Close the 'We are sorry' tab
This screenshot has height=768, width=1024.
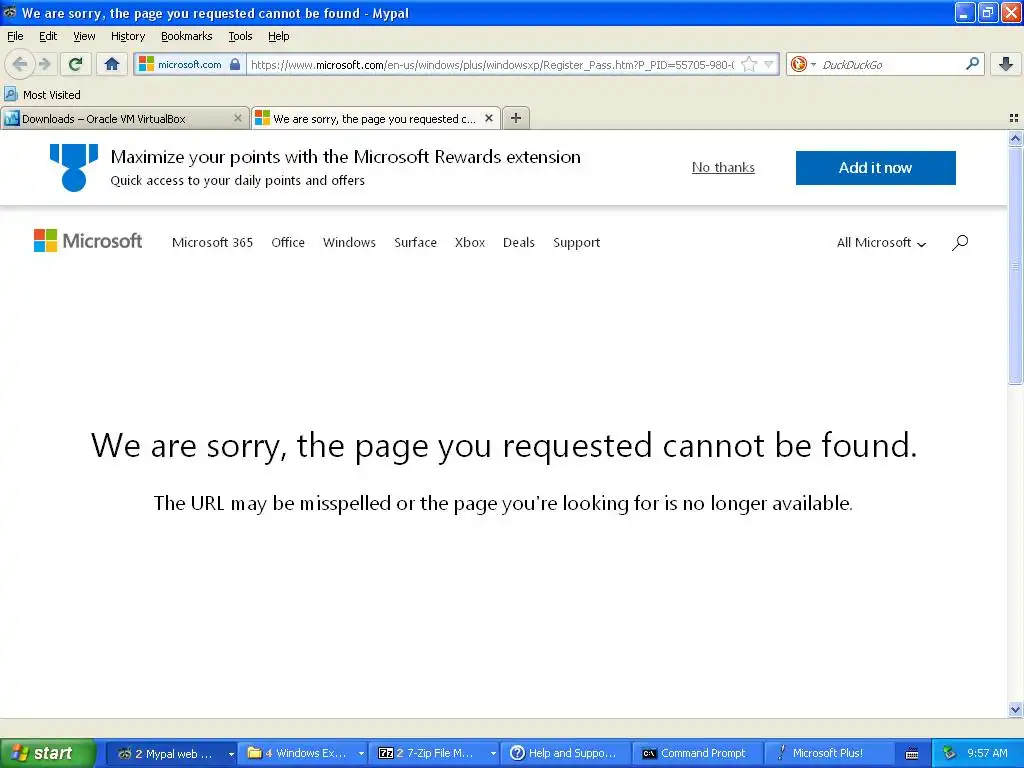(x=488, y=118)
